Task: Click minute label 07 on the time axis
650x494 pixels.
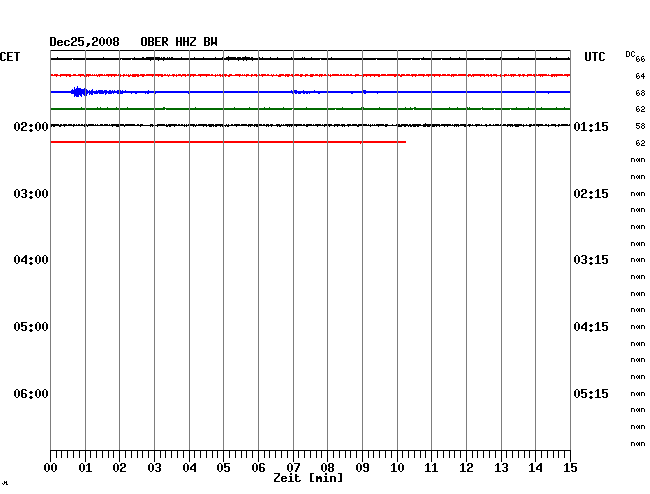Action: pos(293,468)
